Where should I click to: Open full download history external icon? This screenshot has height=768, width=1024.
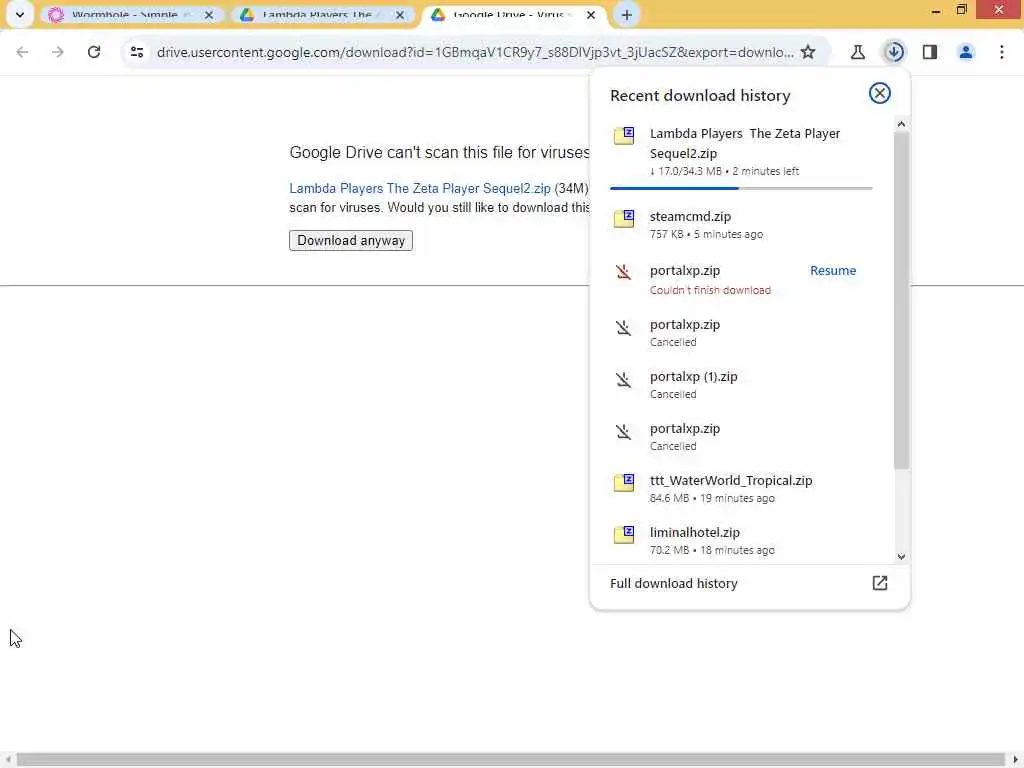pyautogui.click(x=880, y=583)
